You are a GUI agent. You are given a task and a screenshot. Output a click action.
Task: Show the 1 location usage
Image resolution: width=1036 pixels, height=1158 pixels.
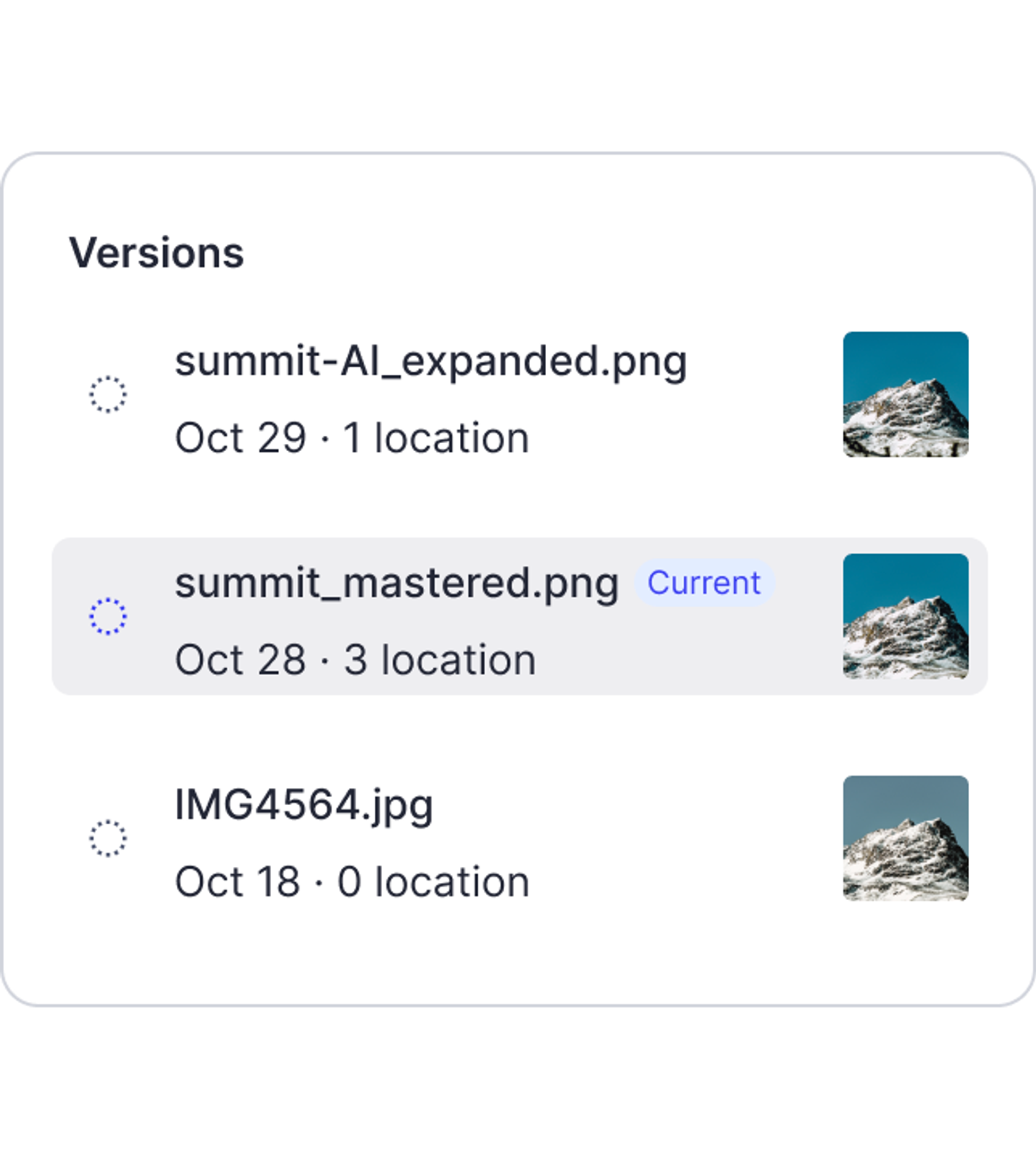tap(436, 439)
